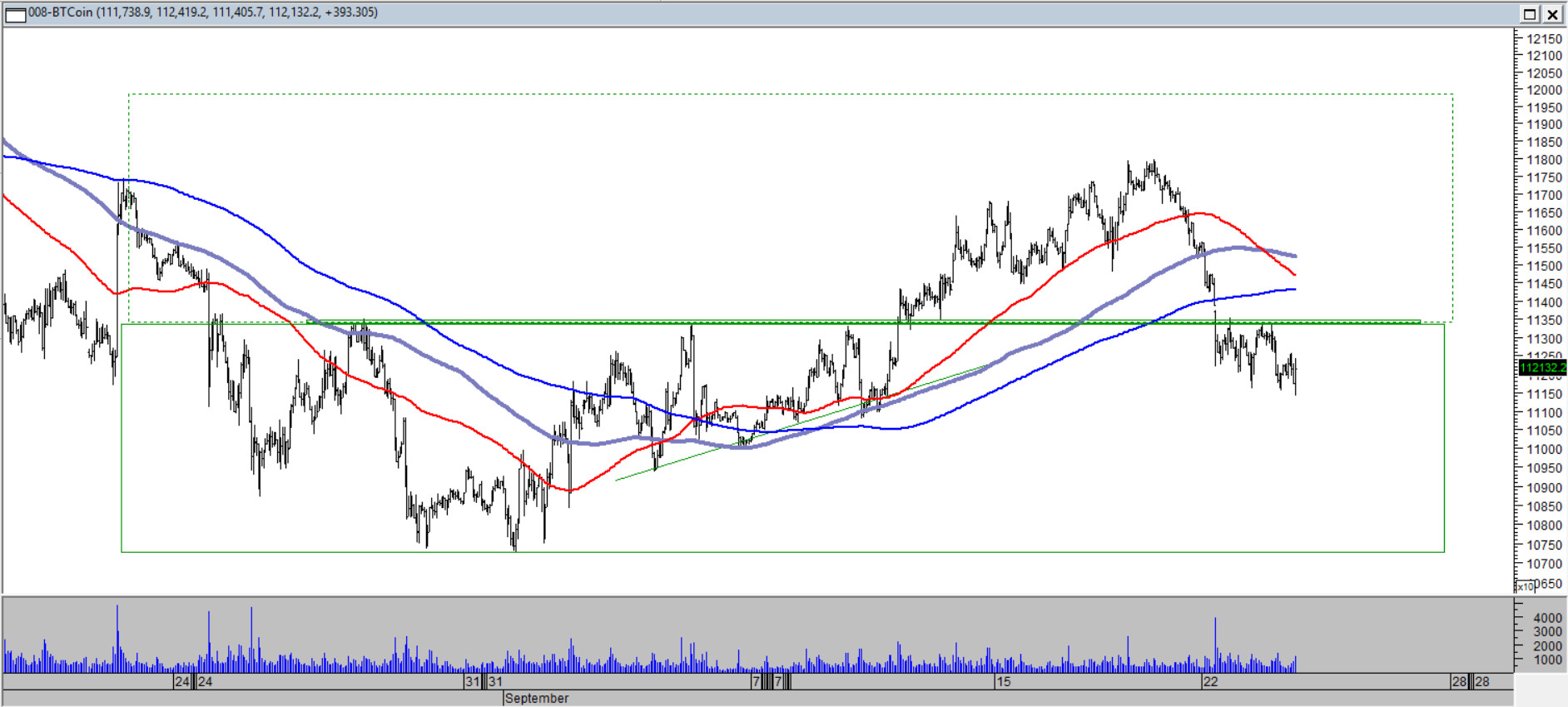The height and width of the screenshot is (707, 1568).
Task: Select the bottom edge of solid green rectangle
Action: (x=782, y=551)
